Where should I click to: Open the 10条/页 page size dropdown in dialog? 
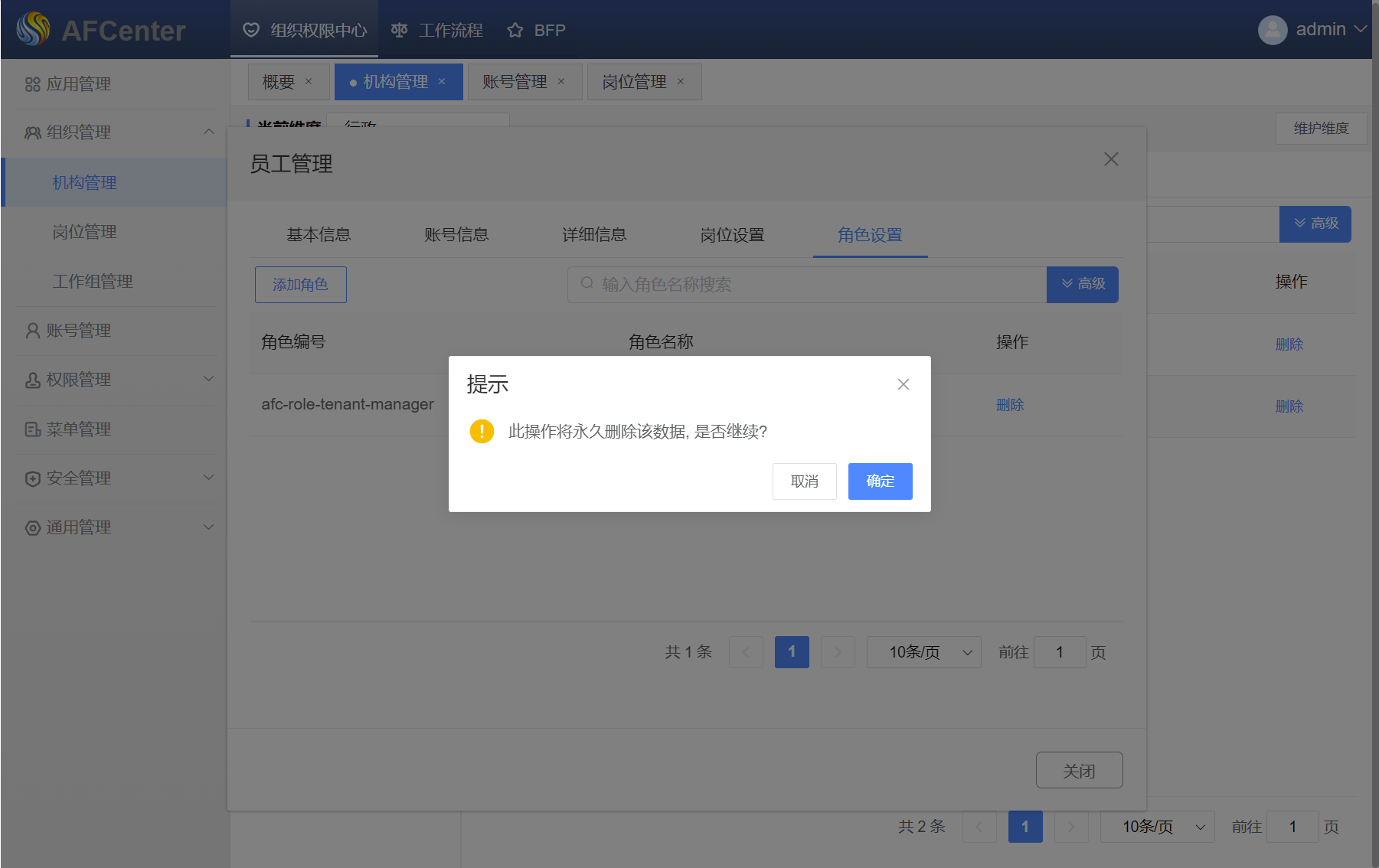923,652
